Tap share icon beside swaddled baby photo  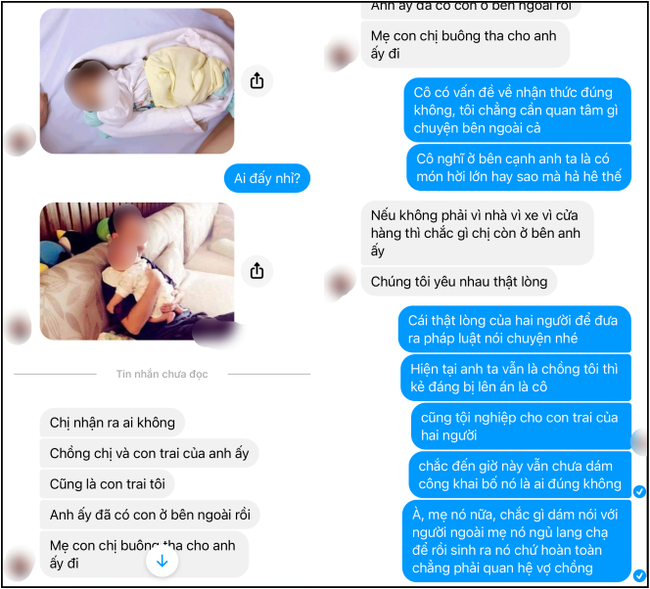(x=257, y=81)
